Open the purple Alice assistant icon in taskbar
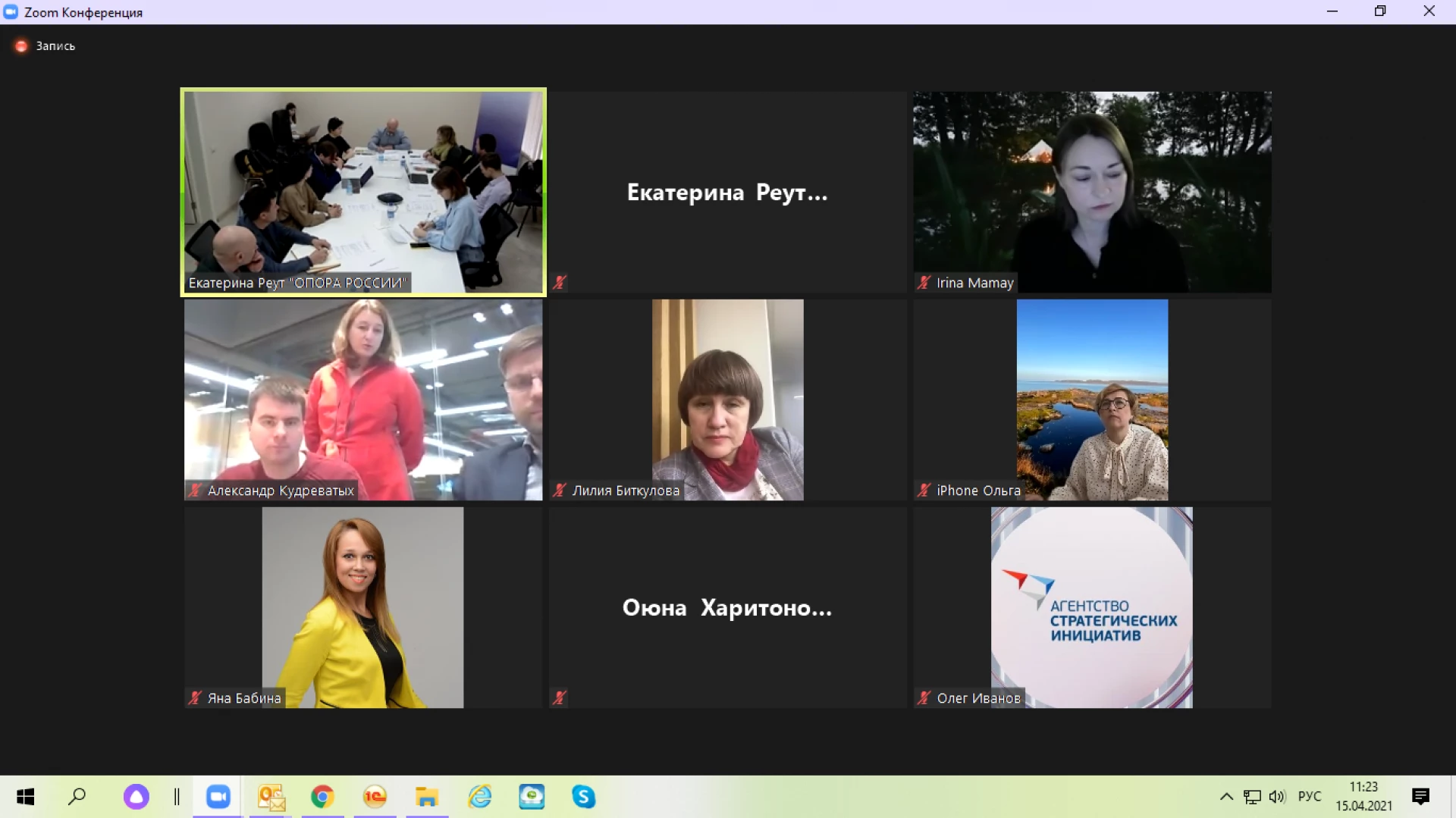The width and height of the screenshot is (1456, 818). click(136, 797)
